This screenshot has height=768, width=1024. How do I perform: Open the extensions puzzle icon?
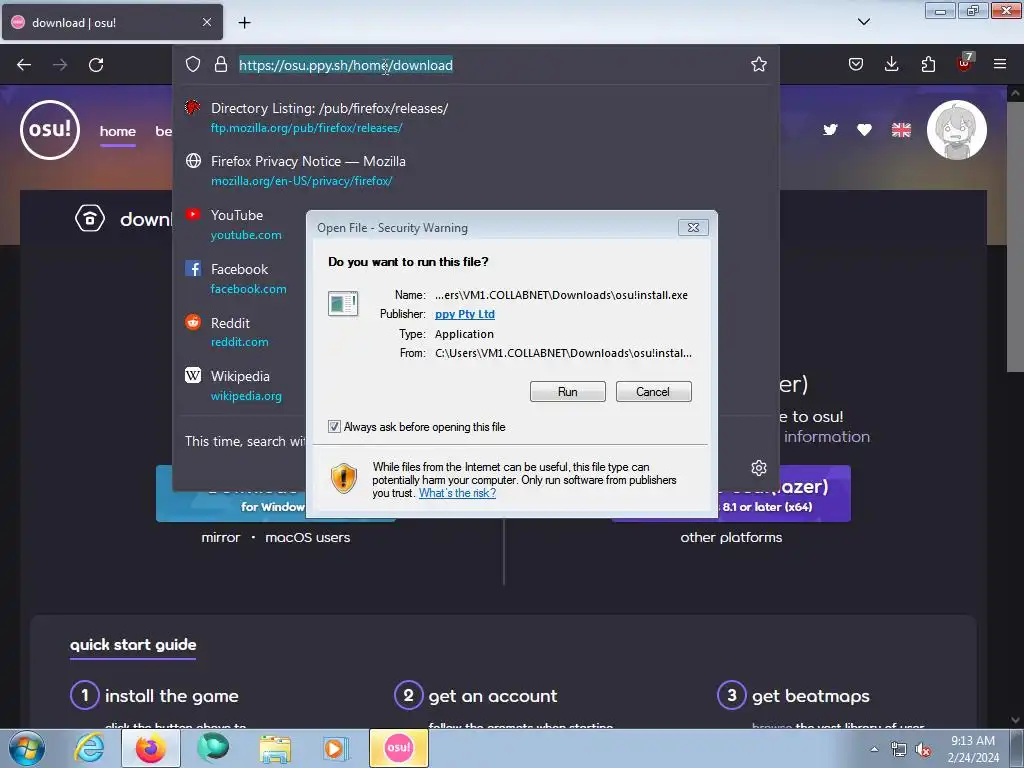pyautogui.click(x=928, y=64)
